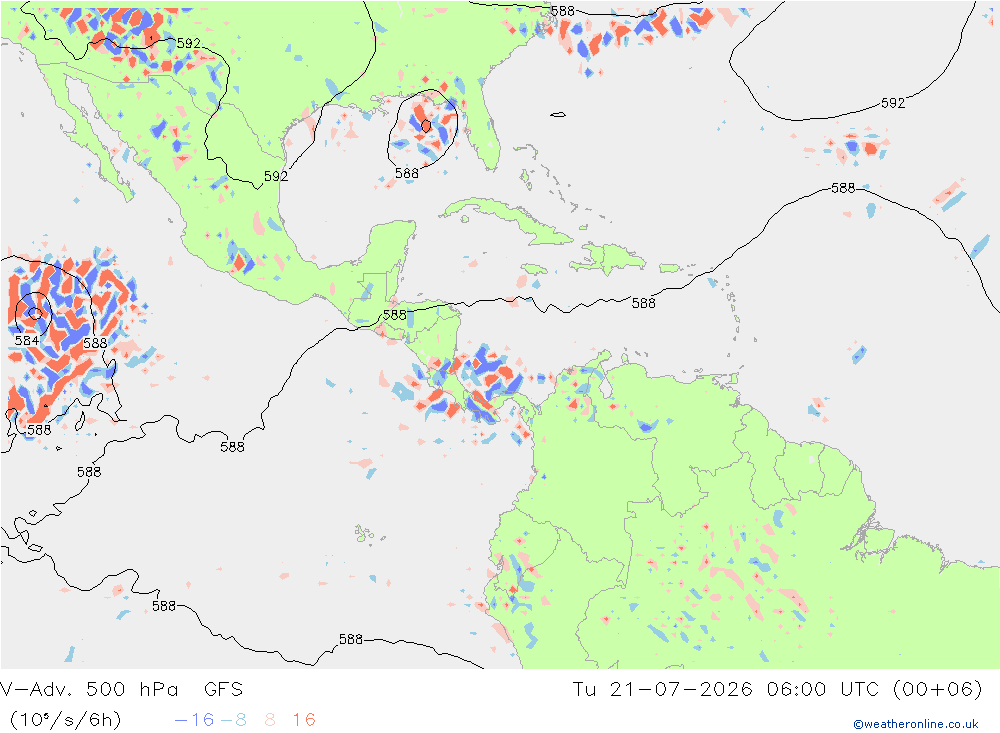Click the 588 label at top edge
The height and width of the screenshot is (733, 1000).
pos(562,11)
